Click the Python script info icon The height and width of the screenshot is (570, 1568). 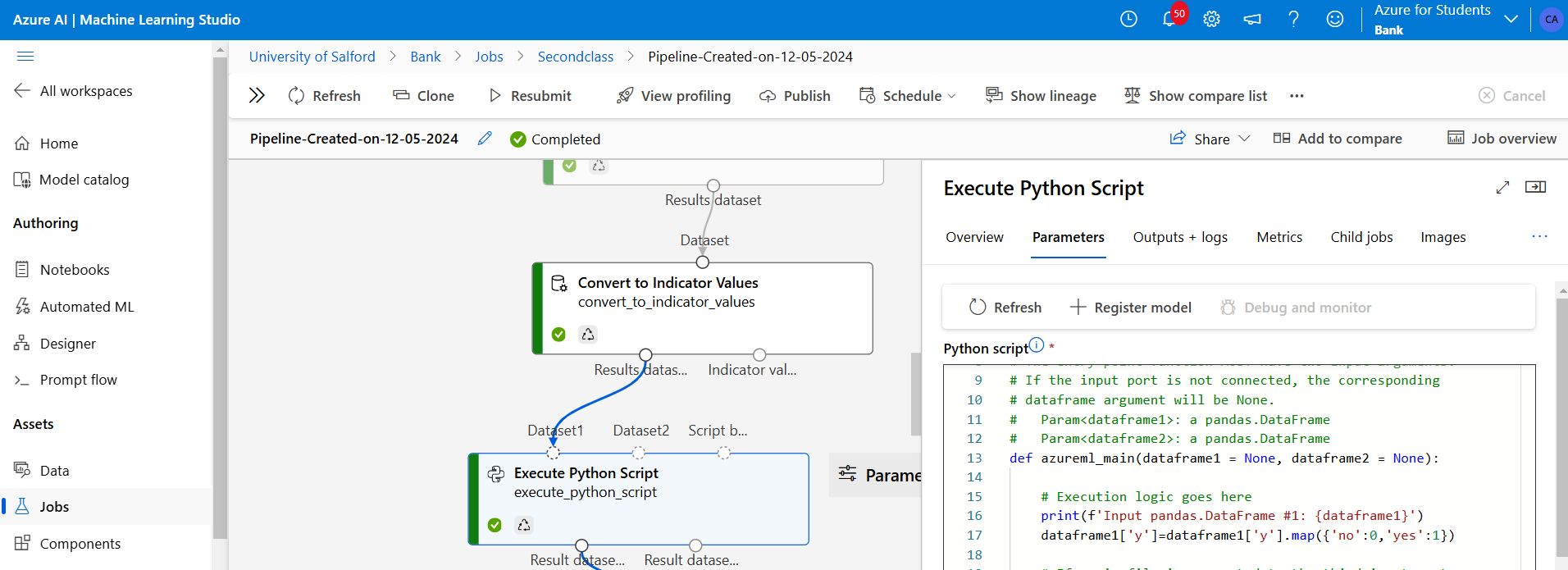[x=1037, y=344]
